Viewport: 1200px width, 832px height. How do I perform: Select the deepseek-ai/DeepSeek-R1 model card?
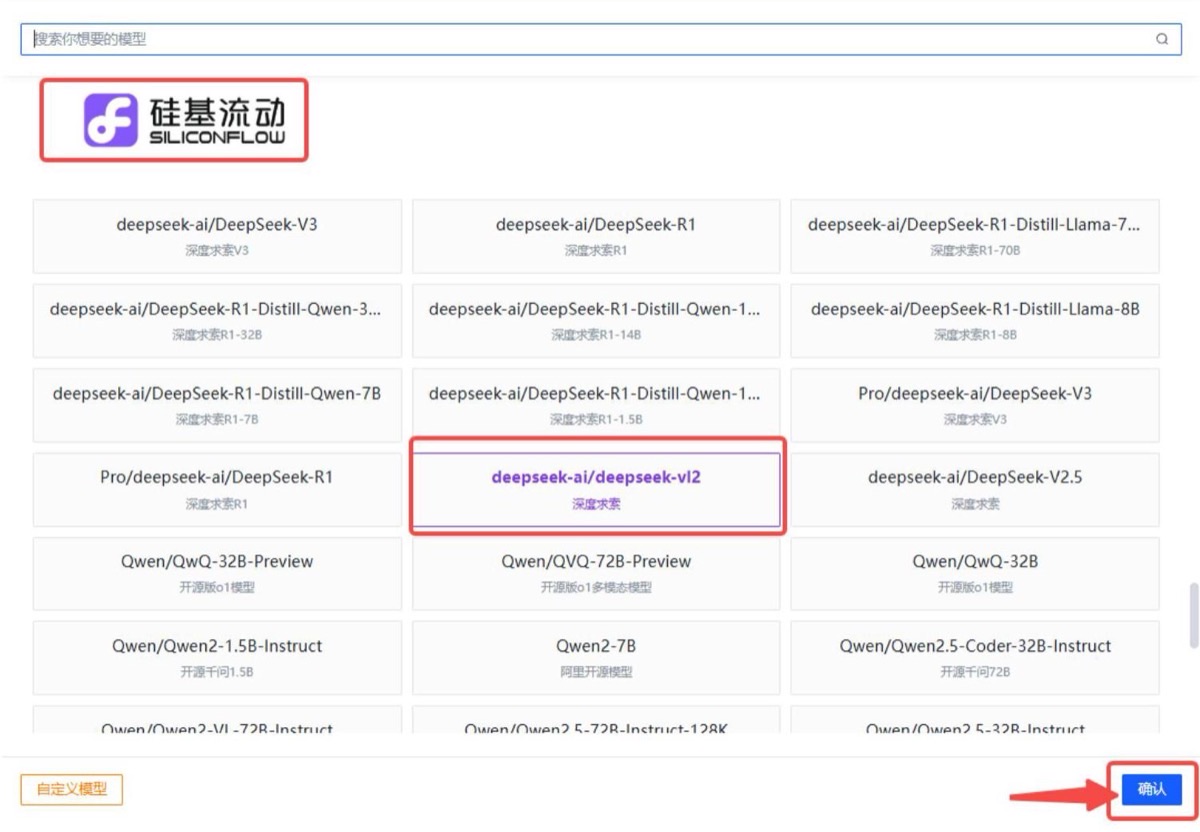[596, 236]
